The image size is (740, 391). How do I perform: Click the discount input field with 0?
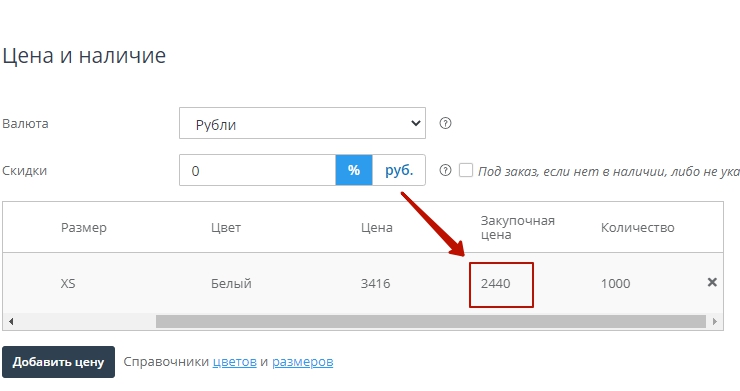[258, 170]
